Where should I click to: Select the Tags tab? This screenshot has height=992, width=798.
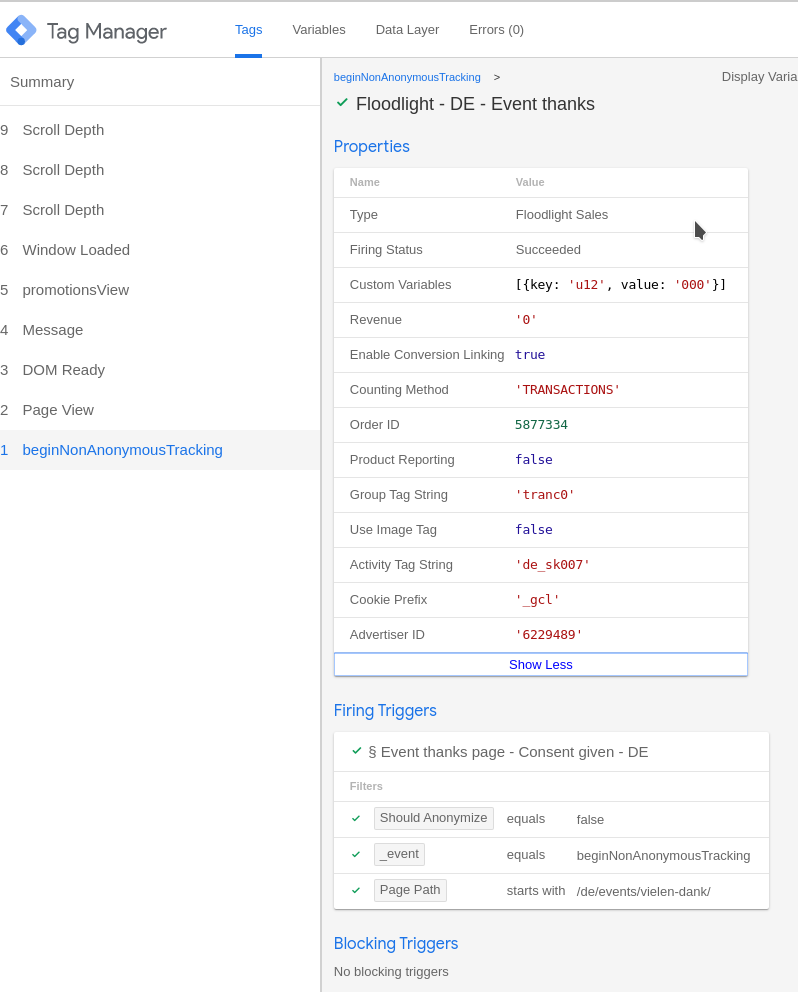pyautogui.click(x=248, y=30)
